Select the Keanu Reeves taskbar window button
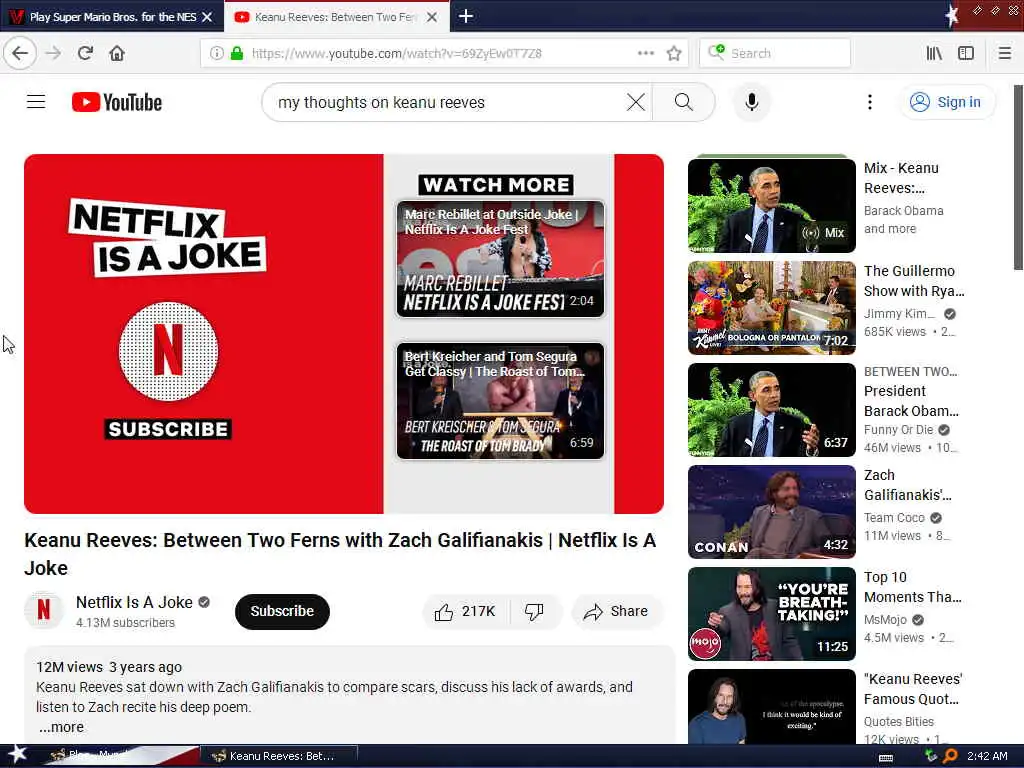This screenshot has width=1024, height=768. pyautogui.click(x=278, y=756)
